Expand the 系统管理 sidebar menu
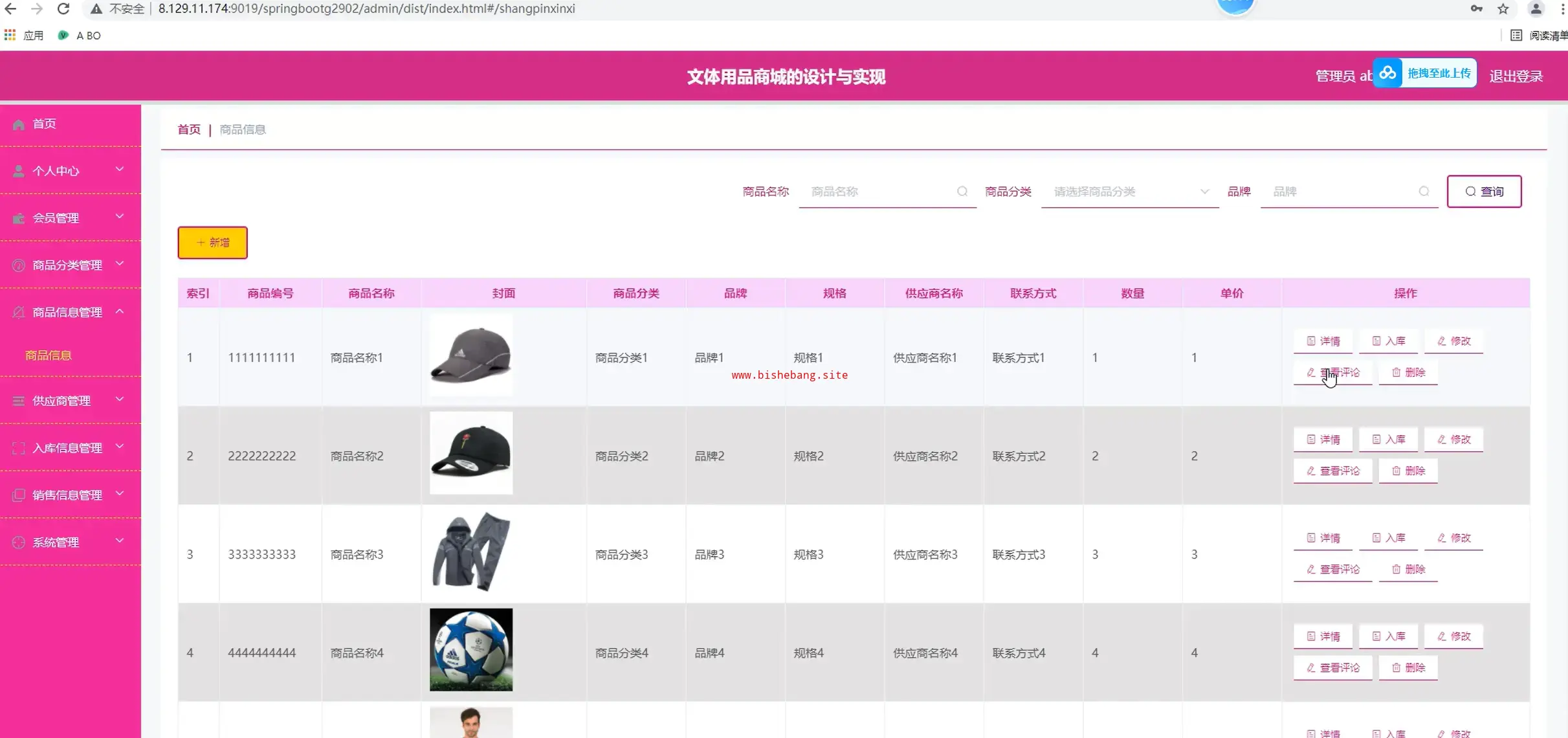Viewport: 1568px width, 738px height. click(70, 542)
